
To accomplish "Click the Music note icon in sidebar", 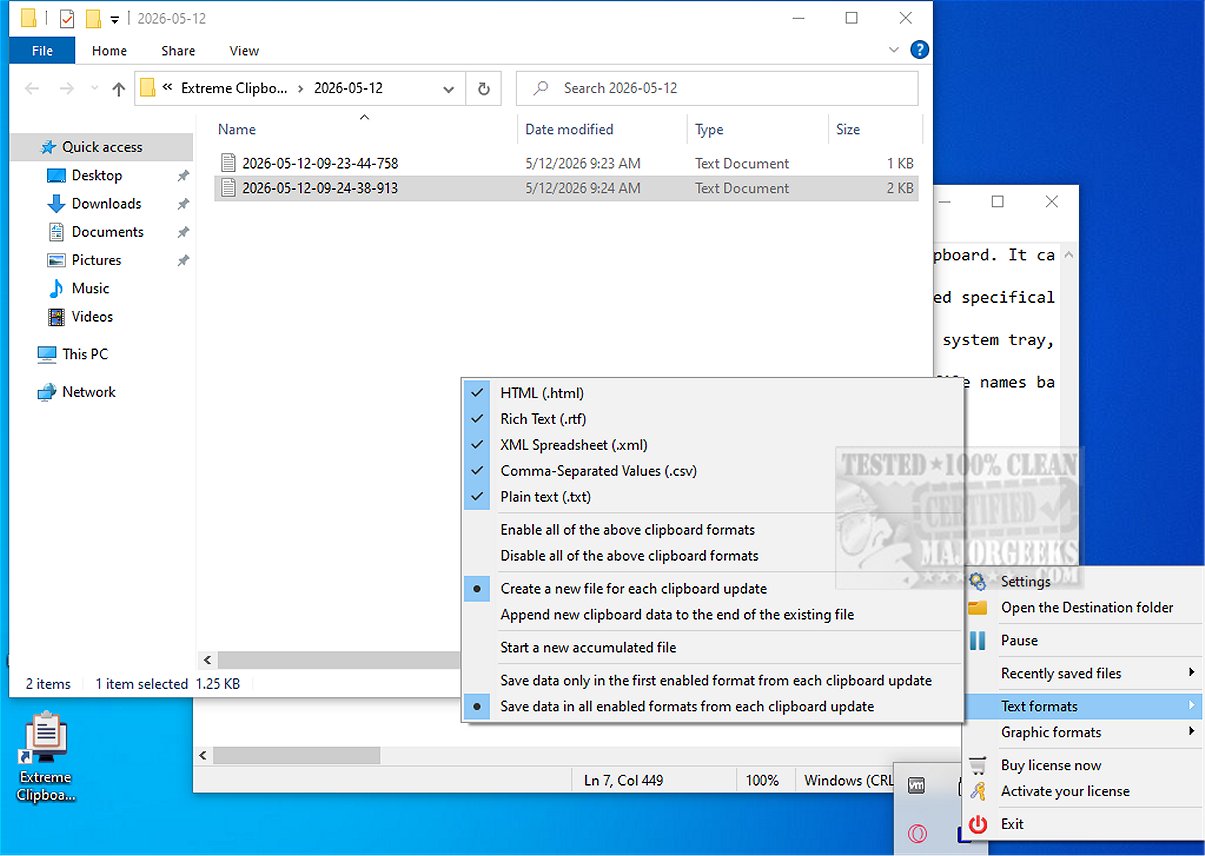I will [x=57, y=288].
